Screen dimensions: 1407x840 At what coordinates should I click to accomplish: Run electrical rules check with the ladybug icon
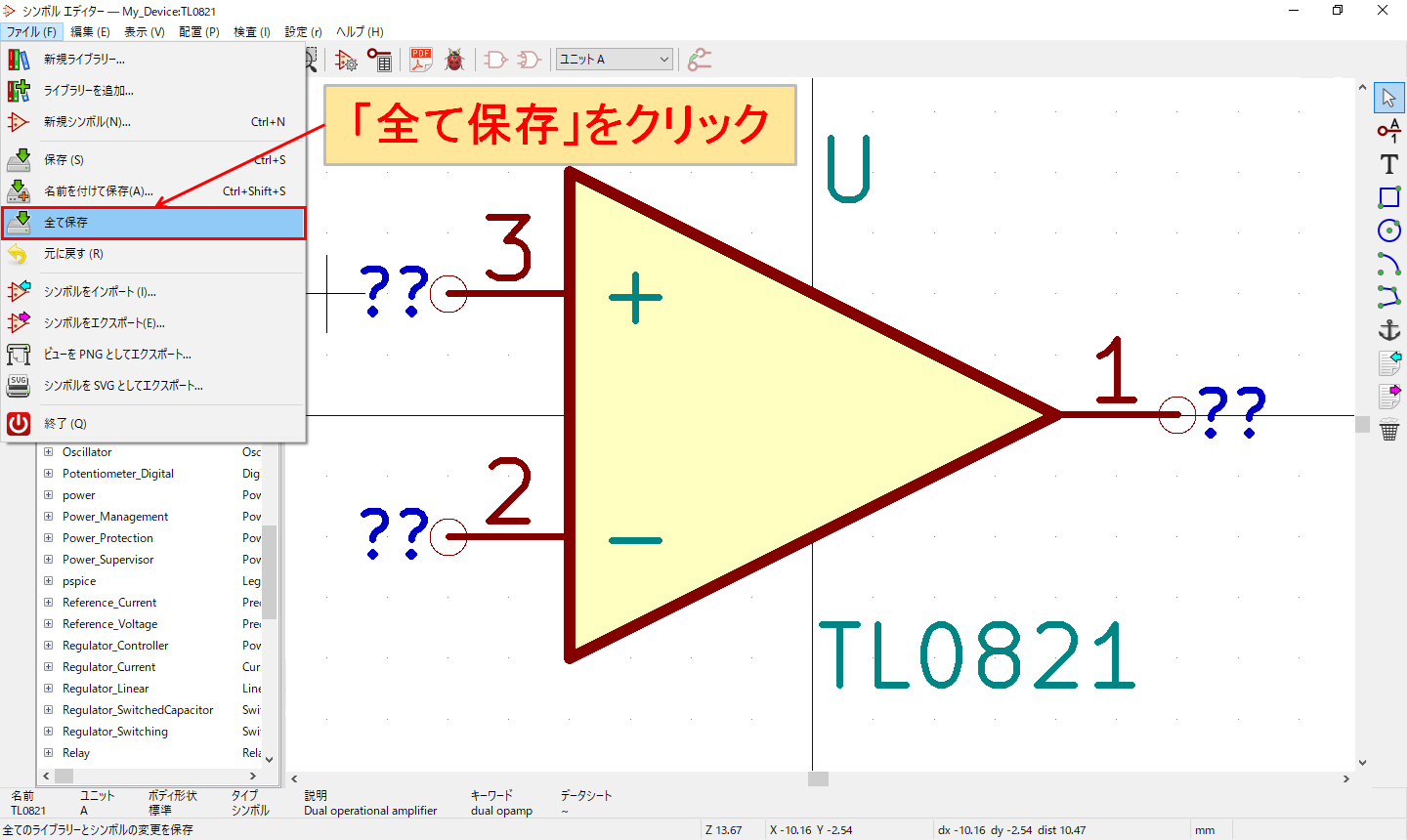coord(453,59)
